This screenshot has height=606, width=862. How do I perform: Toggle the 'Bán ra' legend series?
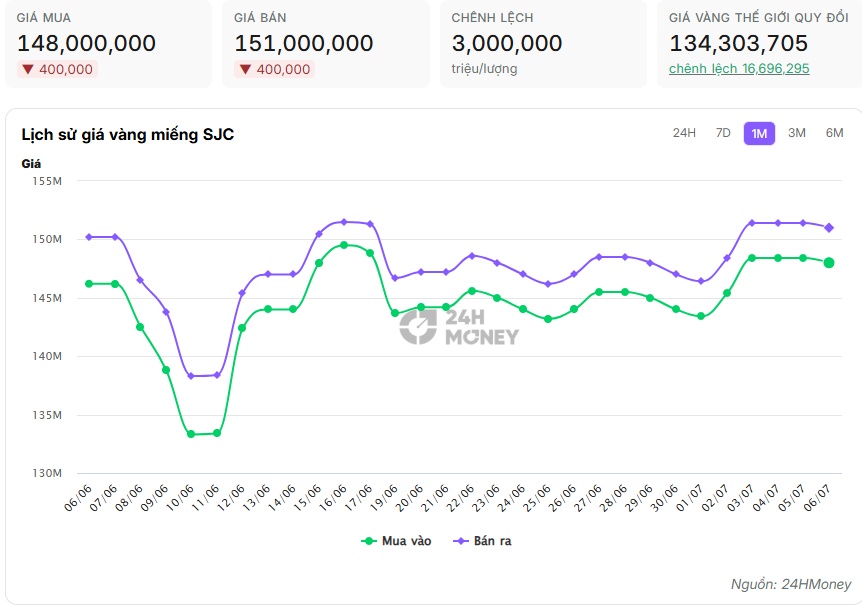(x=482, y=541)
